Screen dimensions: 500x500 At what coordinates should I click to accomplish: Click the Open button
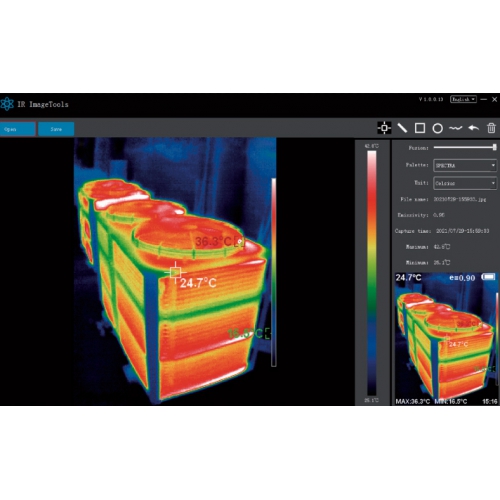point(18,129)
